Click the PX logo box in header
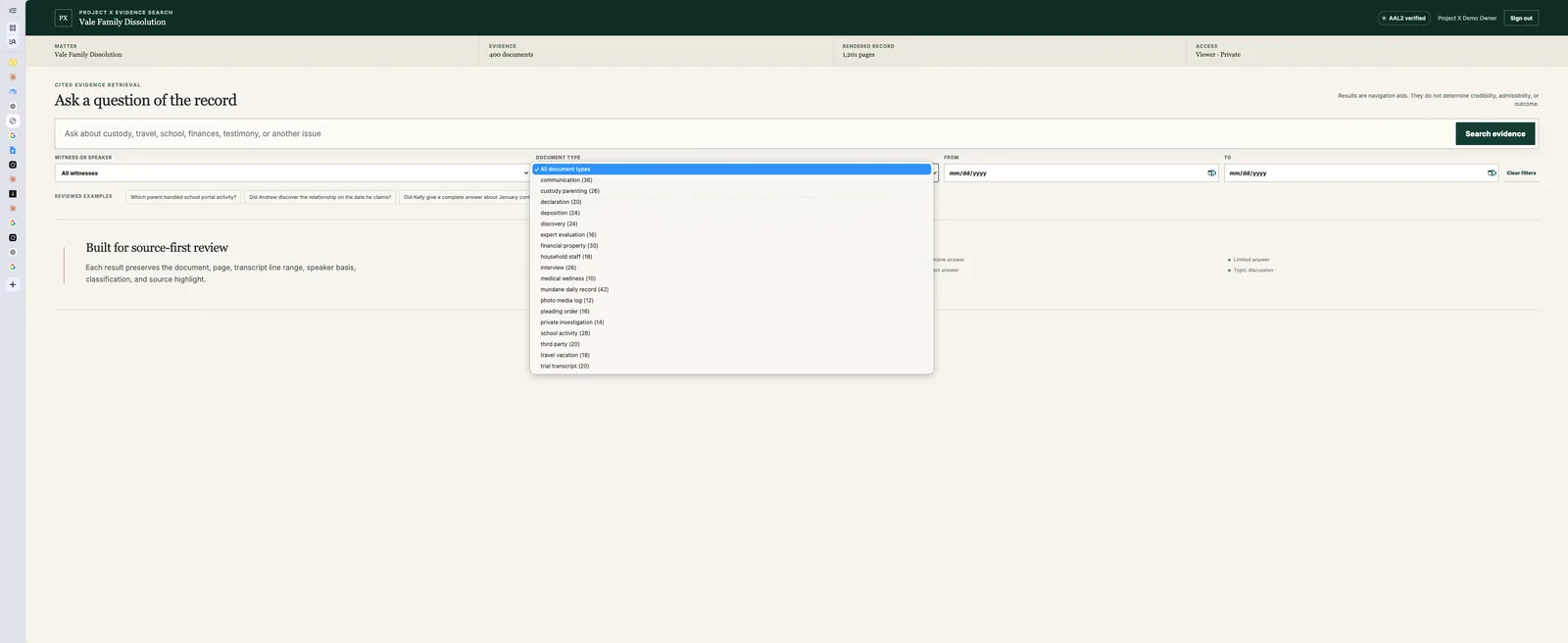Image resolution: width=1568 pixels, height=643 pixels. pyautogui.click(x=64, y=18)
